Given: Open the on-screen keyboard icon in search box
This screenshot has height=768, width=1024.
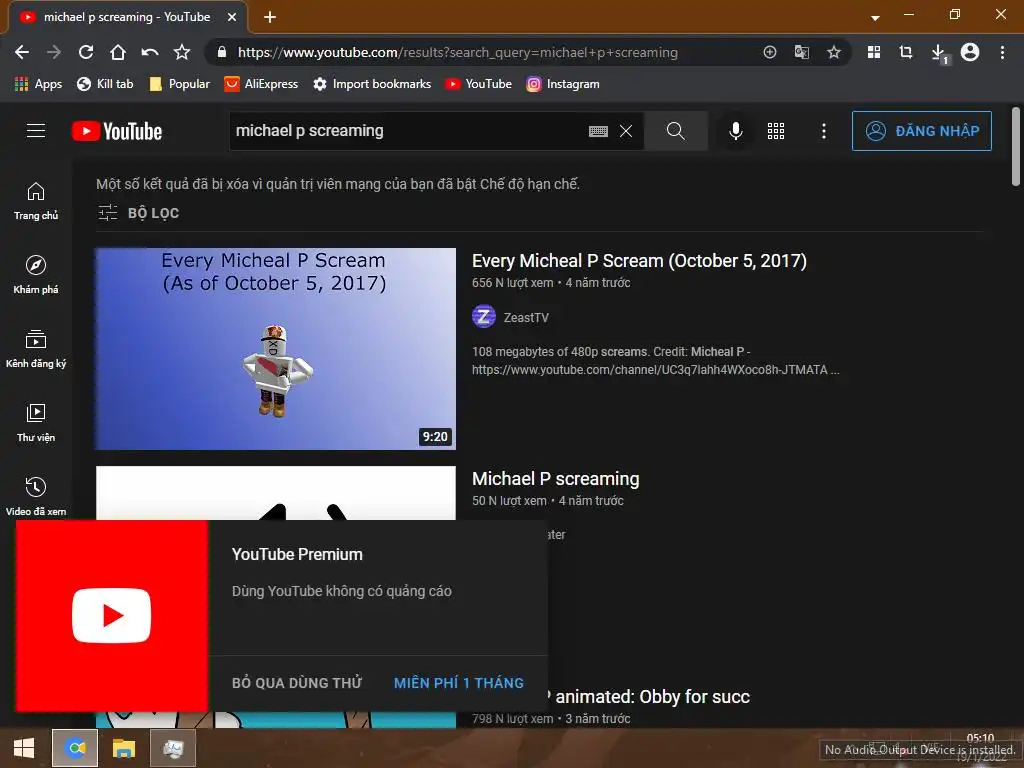Looking at the screenshot, I should pyautogui.click(x=598, y=131).
